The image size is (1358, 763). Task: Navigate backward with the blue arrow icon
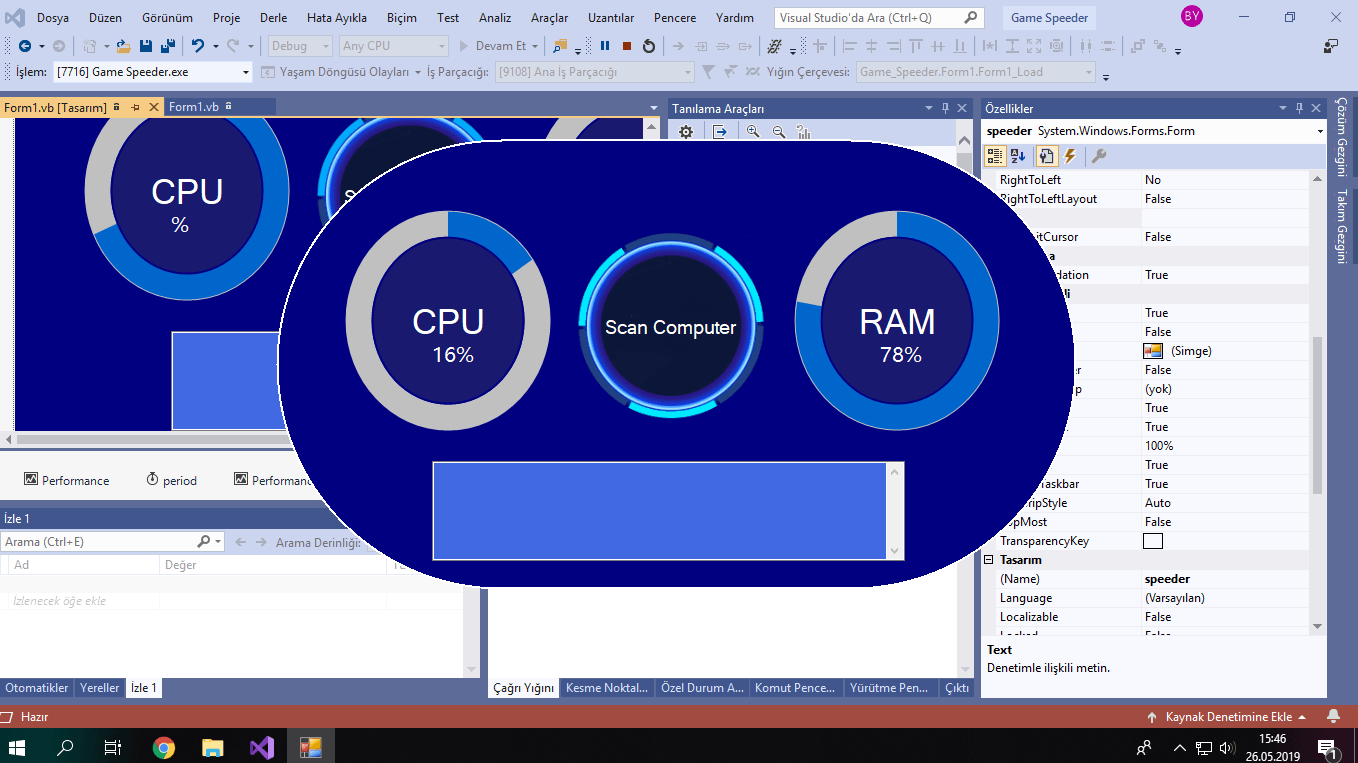coord(25,46)
